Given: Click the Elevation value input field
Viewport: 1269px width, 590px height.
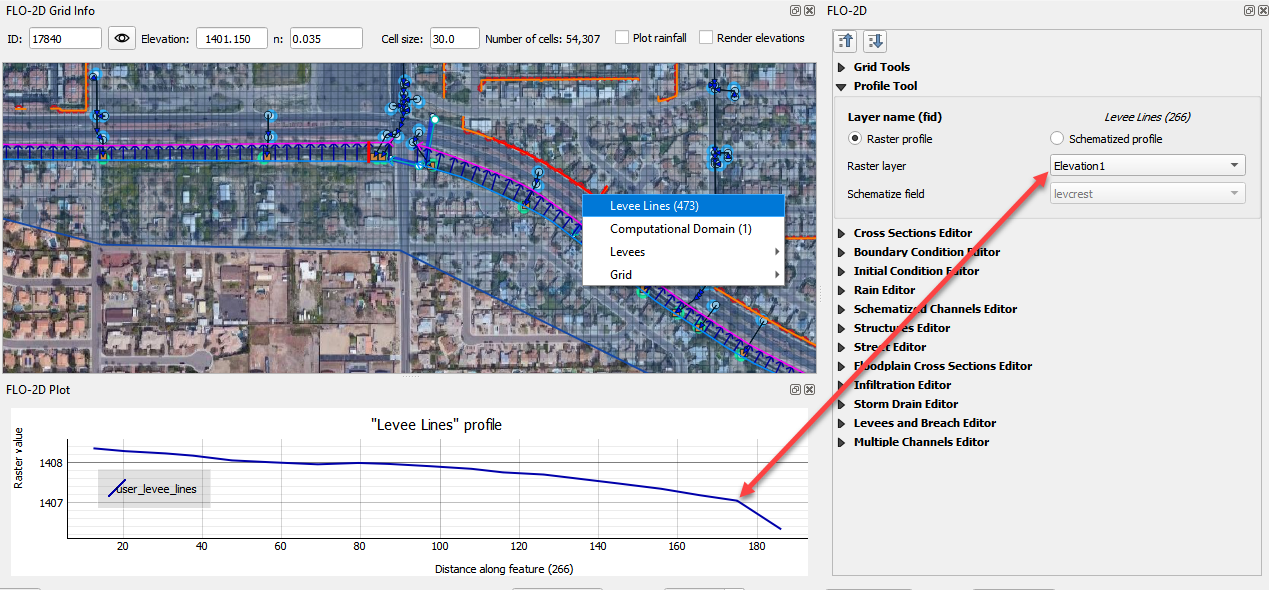Looking at the screenshot, I should (233, 38).
